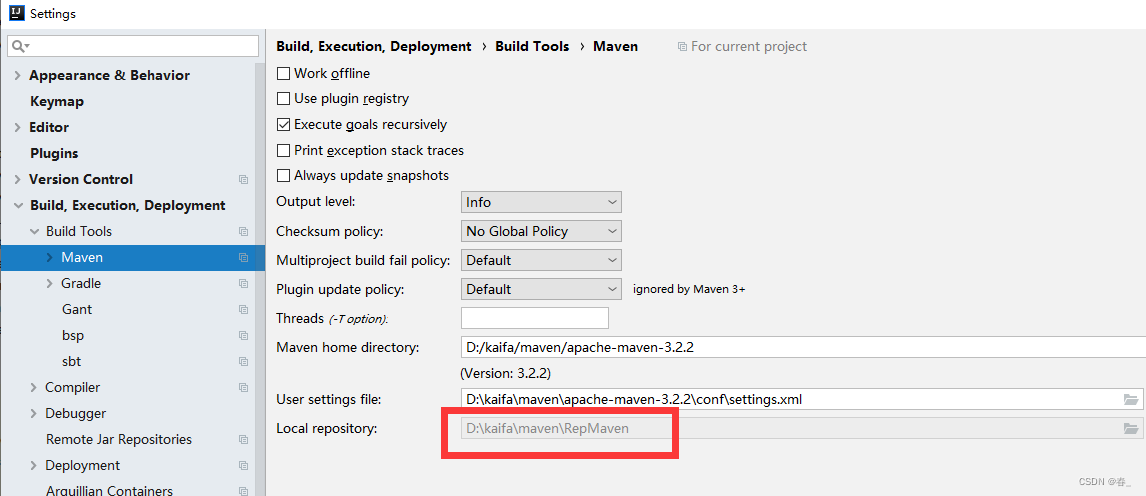The width and height of the screenshot is (1146, 496).
Task: Click the Threads input field
Action: click(x=535, y=318)
